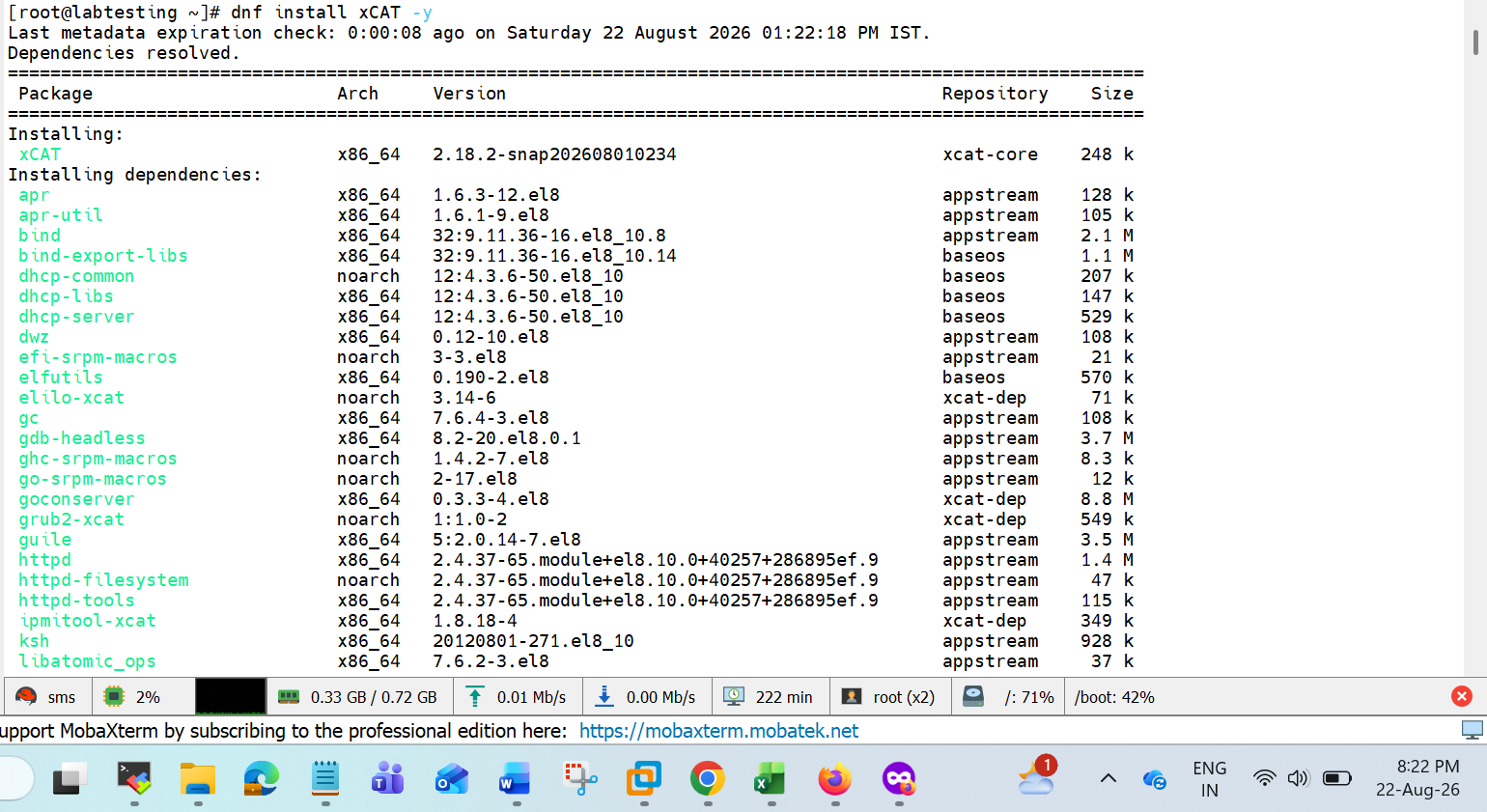Click the CPU usage chip icon
The width and height of the screenshot is (1487, 812).
114,696
